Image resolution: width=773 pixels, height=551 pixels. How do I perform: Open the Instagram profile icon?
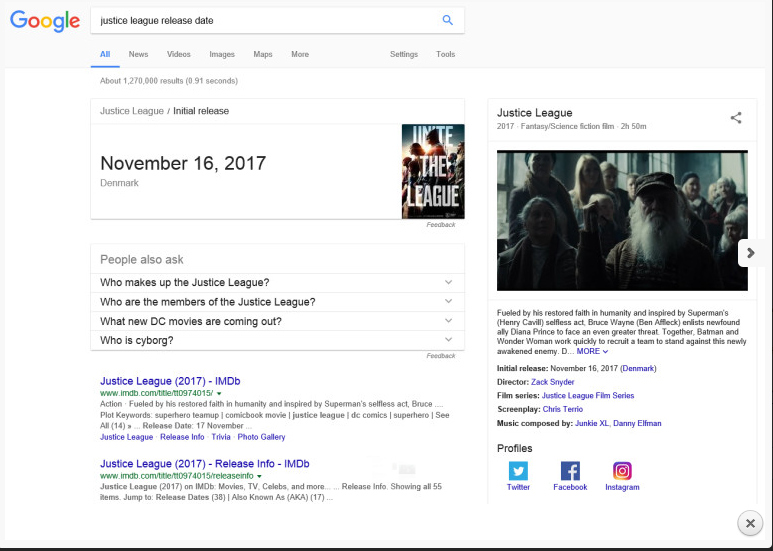coord(622,471)
